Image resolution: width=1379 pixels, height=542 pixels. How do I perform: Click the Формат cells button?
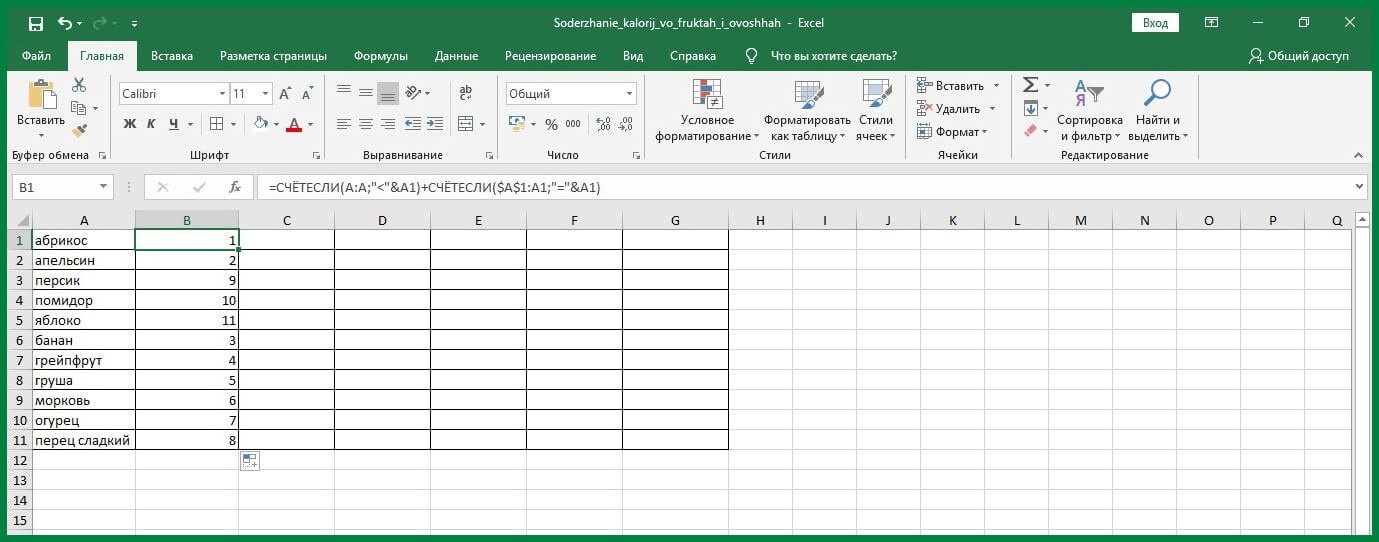click(x=952, y=131)
